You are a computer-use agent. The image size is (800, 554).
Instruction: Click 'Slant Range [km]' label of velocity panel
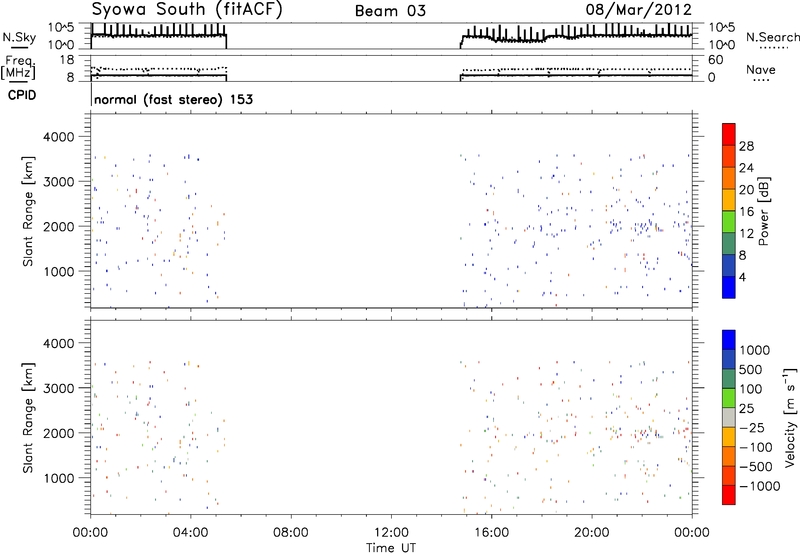pyautogui.click(x=28, y=418)
